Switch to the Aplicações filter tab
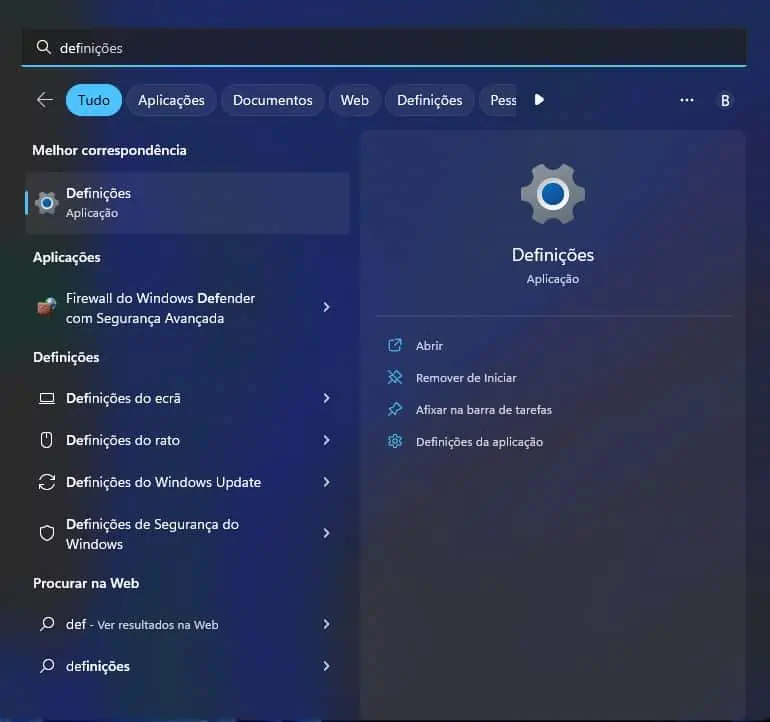The height and width of the screenshot is (722, 770). [171, 100]
